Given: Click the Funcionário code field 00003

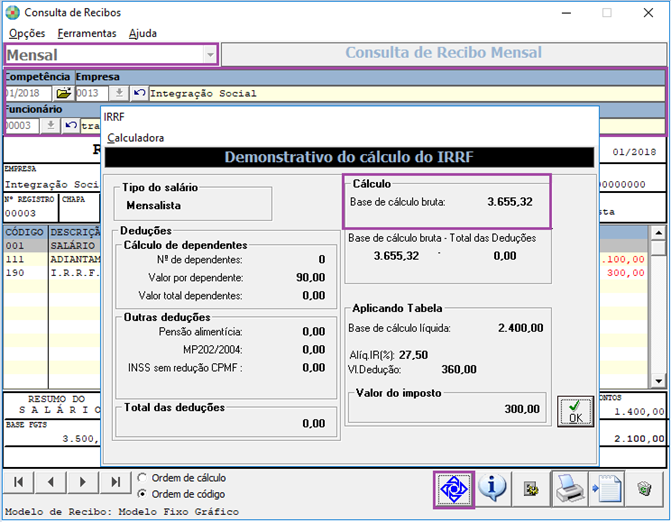Looking at the screenshot, I should coord(22,125).
